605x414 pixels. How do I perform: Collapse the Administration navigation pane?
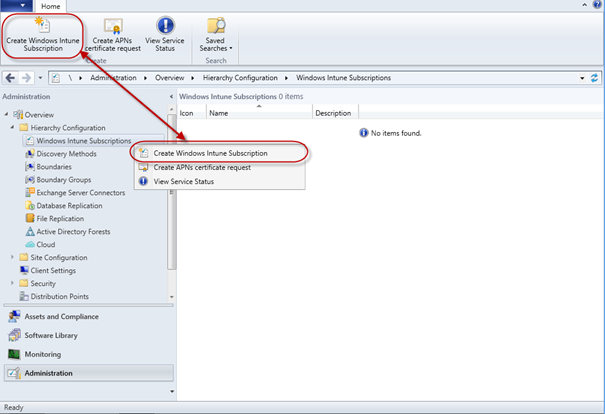(x=171, y=96)
